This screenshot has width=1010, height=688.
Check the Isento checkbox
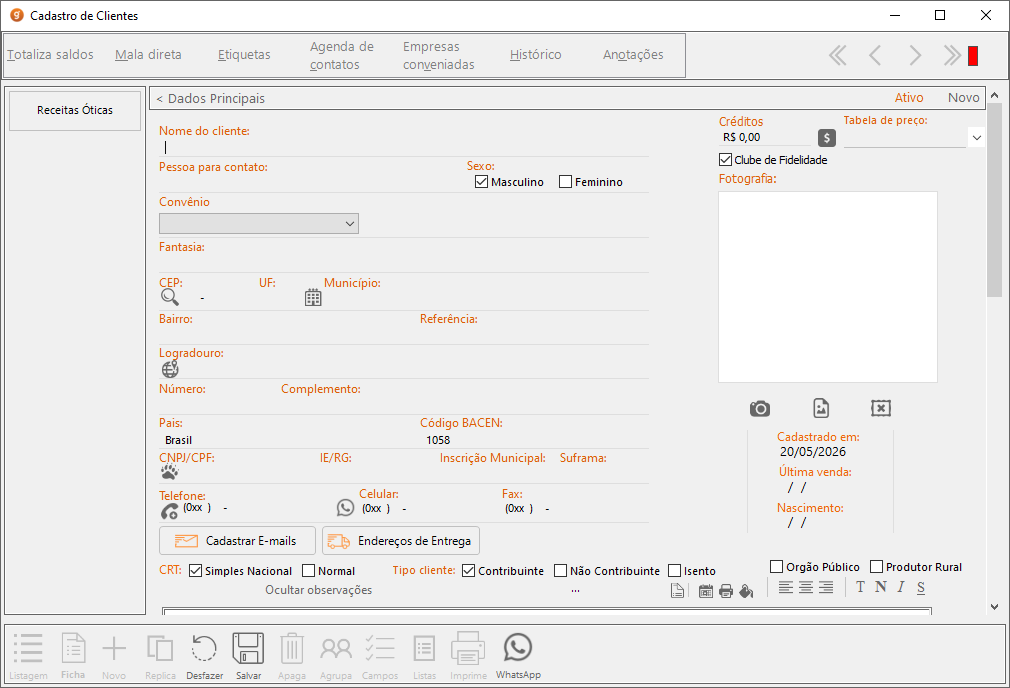(674, 571)
